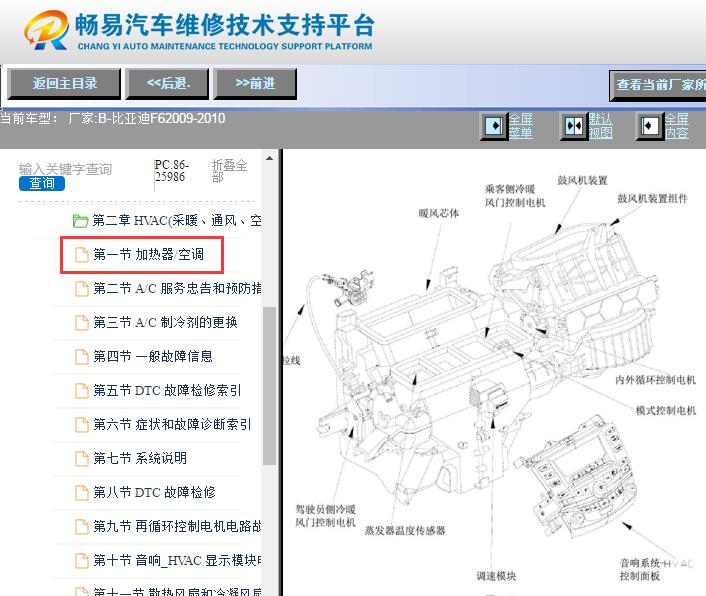Image resolution: width=706 pixels, height=596 pixels.
Task: Open 第十节 音响_HVAC 显示模块
Action: tap(177, 560)
